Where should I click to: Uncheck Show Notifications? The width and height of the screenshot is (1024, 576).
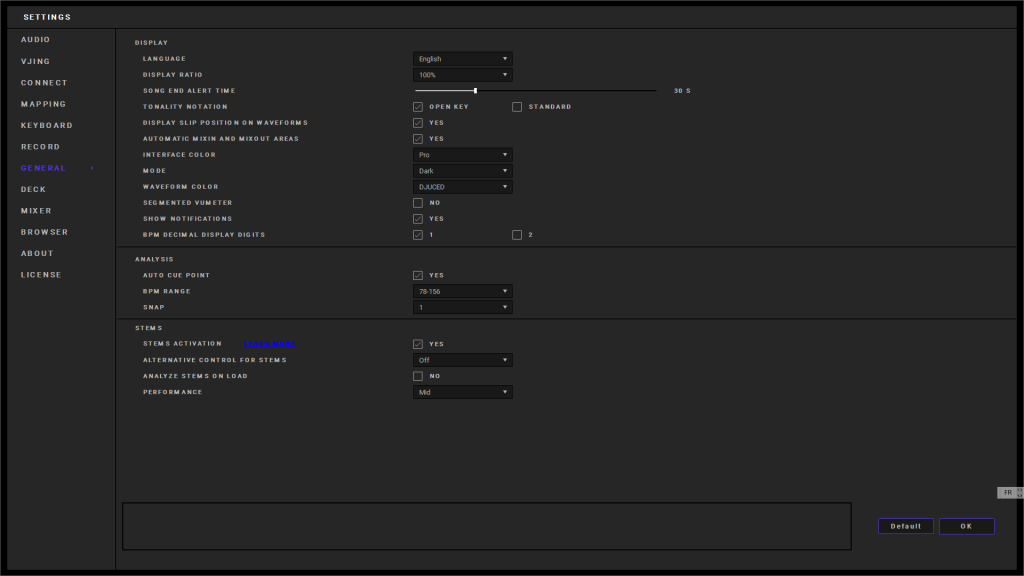[x=418, y=219]
